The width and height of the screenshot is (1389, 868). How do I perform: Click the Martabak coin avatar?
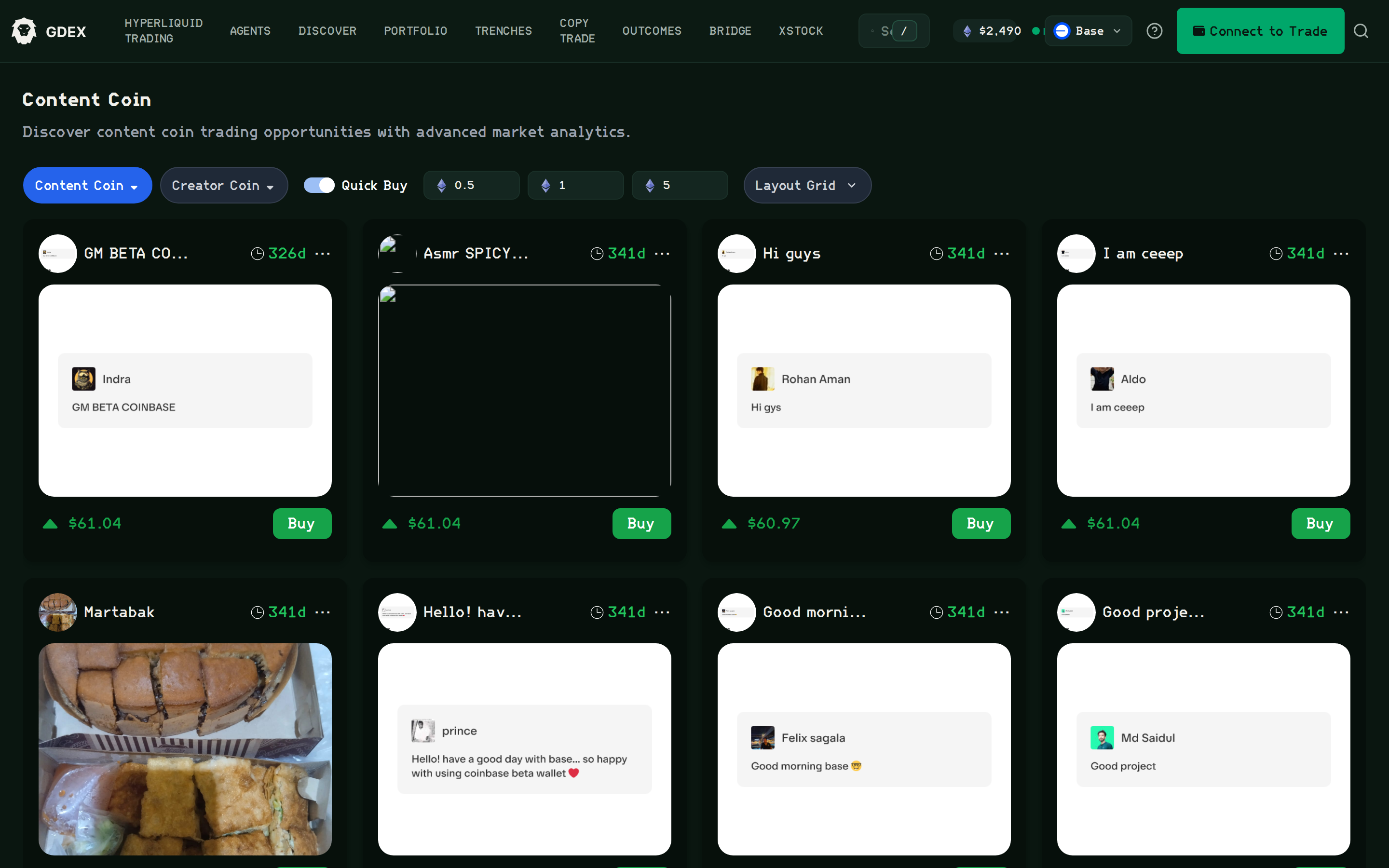pyautogui.click(x=57, y=612)
